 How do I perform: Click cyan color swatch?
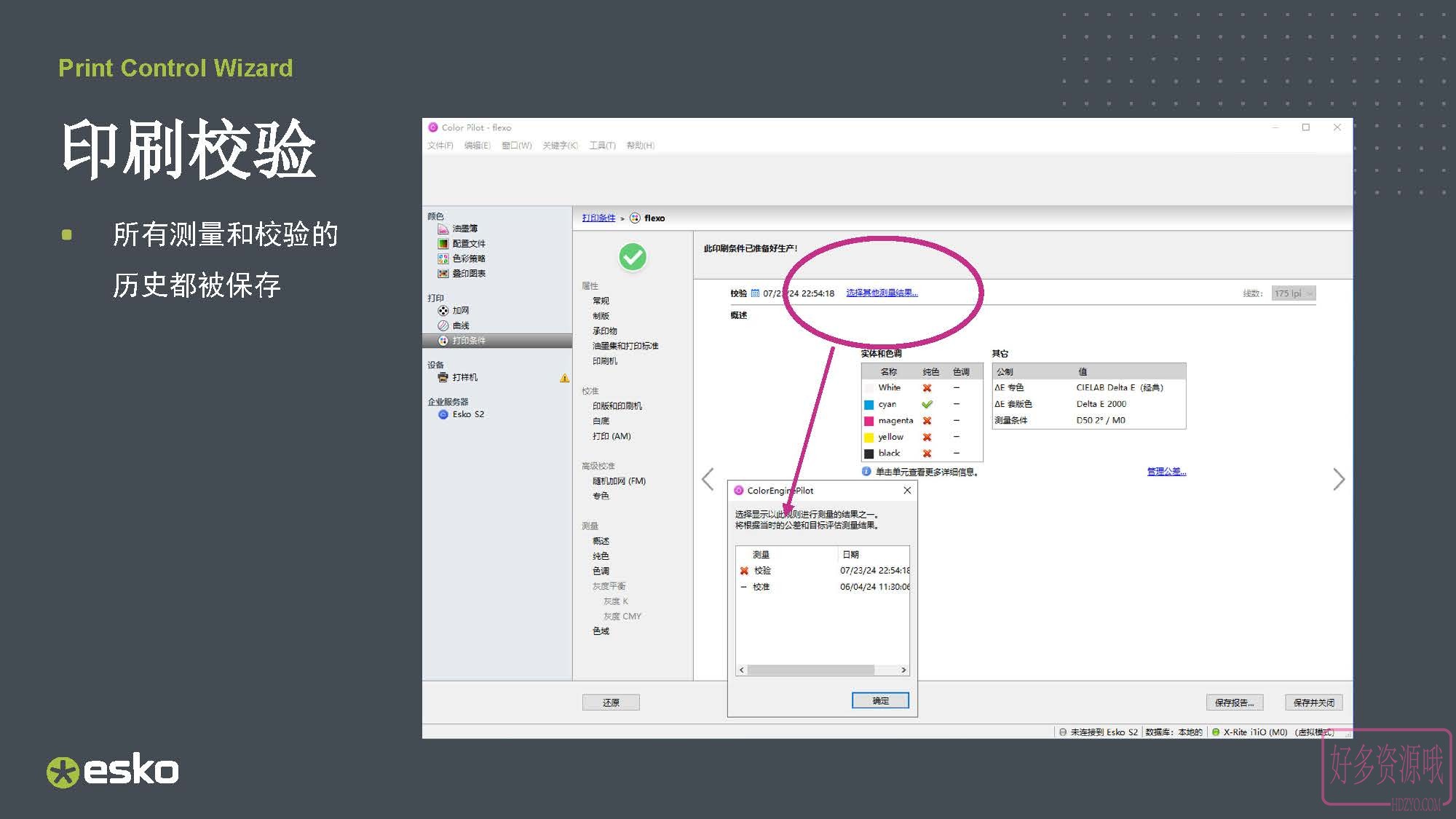click(x=869, y=405)
